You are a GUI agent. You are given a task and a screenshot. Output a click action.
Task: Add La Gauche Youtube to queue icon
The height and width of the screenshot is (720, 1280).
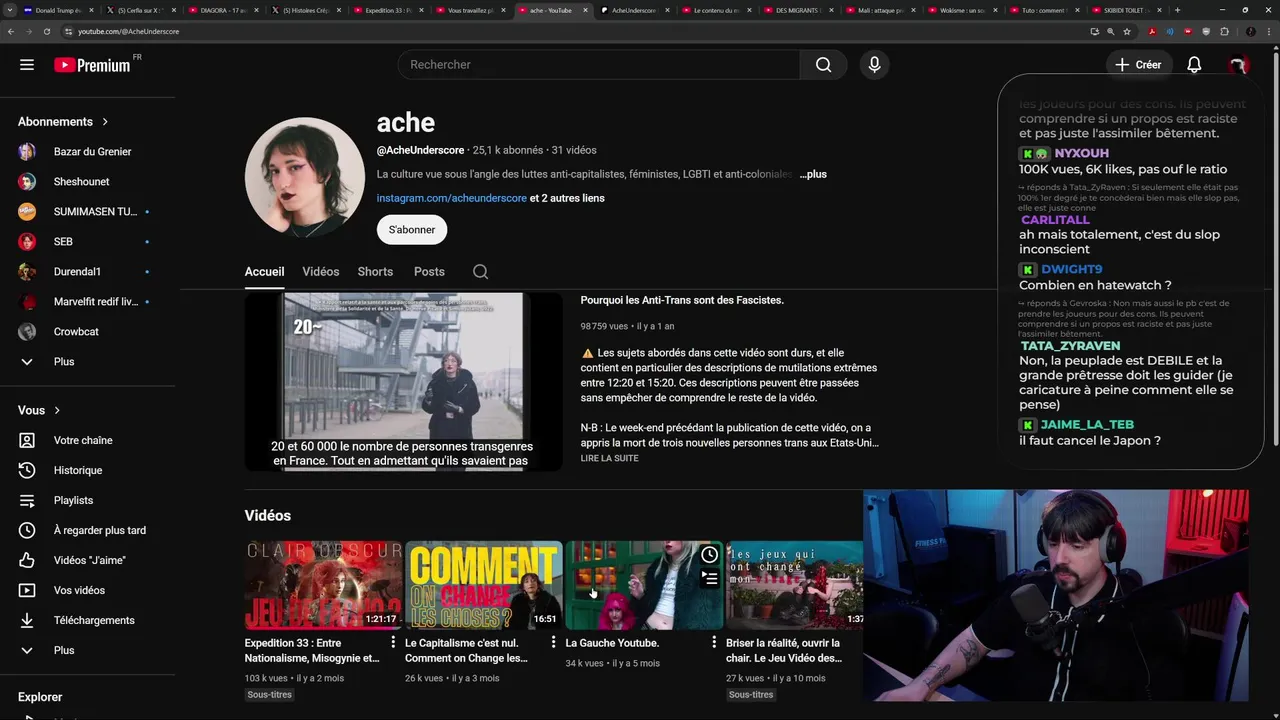click(x=709, y=578)
